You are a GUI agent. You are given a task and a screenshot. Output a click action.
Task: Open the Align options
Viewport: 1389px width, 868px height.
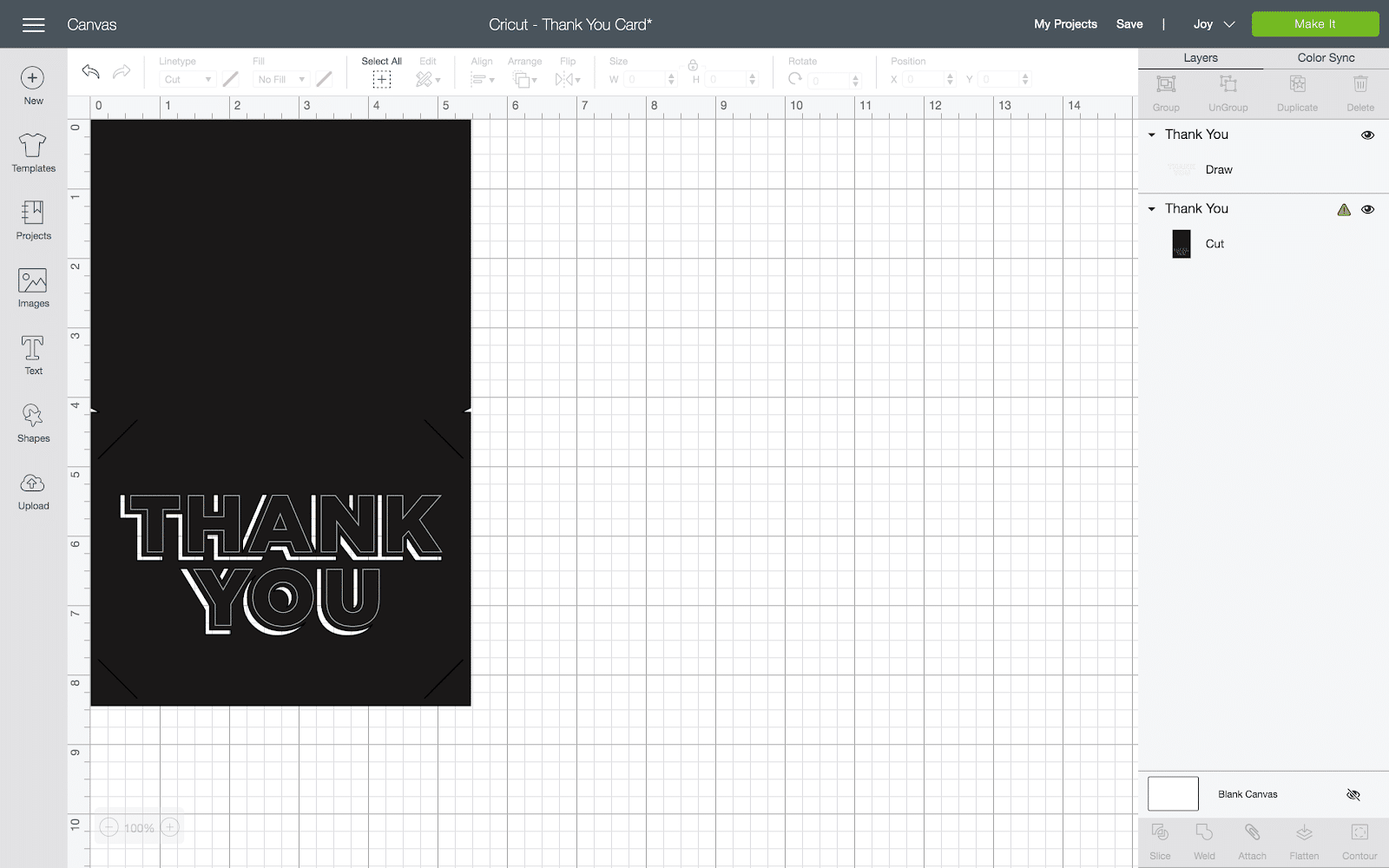click(x=482, y=80)
